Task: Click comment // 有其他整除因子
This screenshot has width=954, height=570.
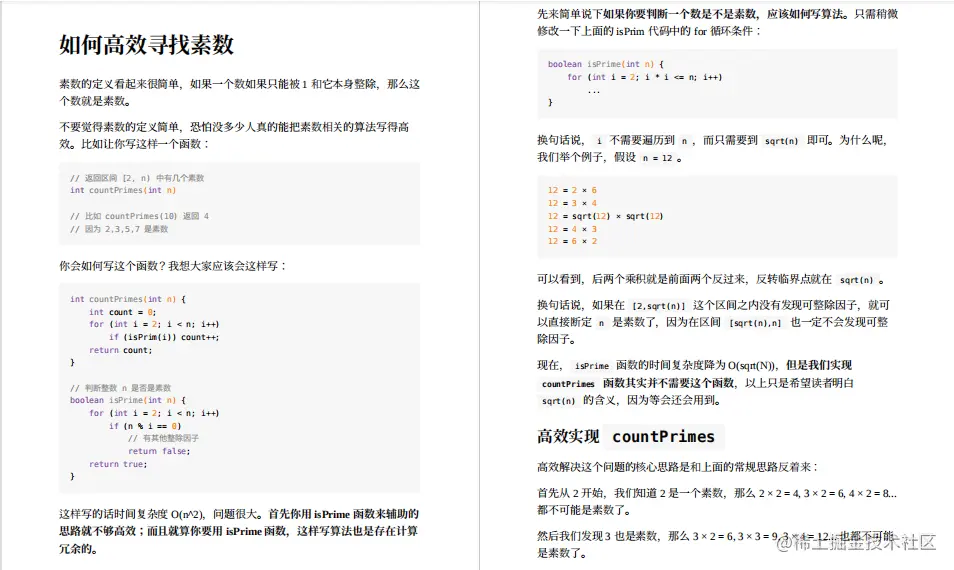Action: pos(163,438)
